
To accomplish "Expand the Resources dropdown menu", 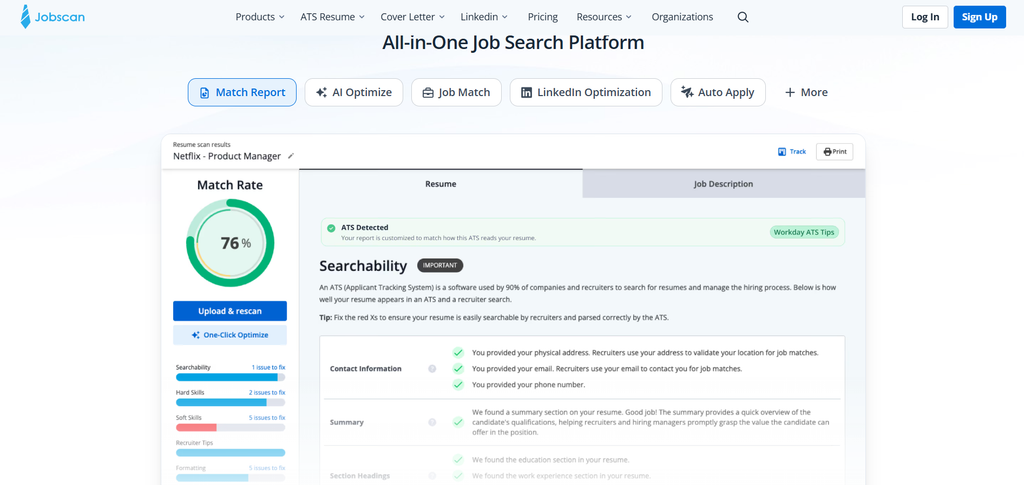I will point(604,17).
